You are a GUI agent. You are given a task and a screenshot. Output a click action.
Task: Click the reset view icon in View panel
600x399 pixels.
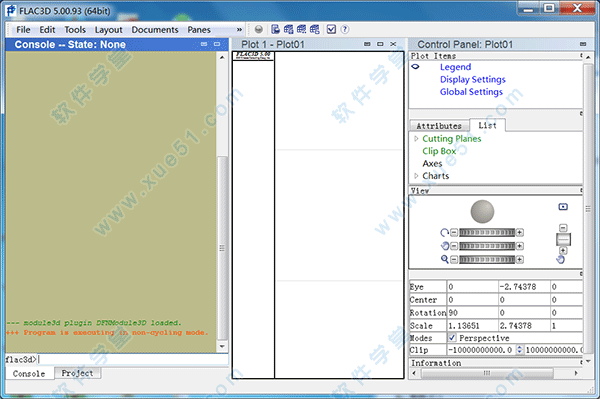click(x=563, y=207)
